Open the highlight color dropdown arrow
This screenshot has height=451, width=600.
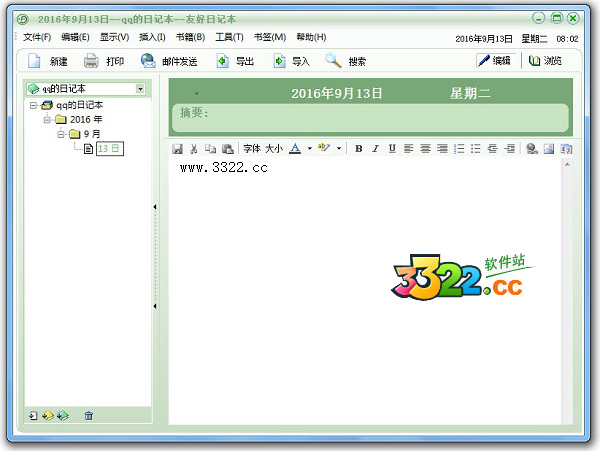click(339, 148)
